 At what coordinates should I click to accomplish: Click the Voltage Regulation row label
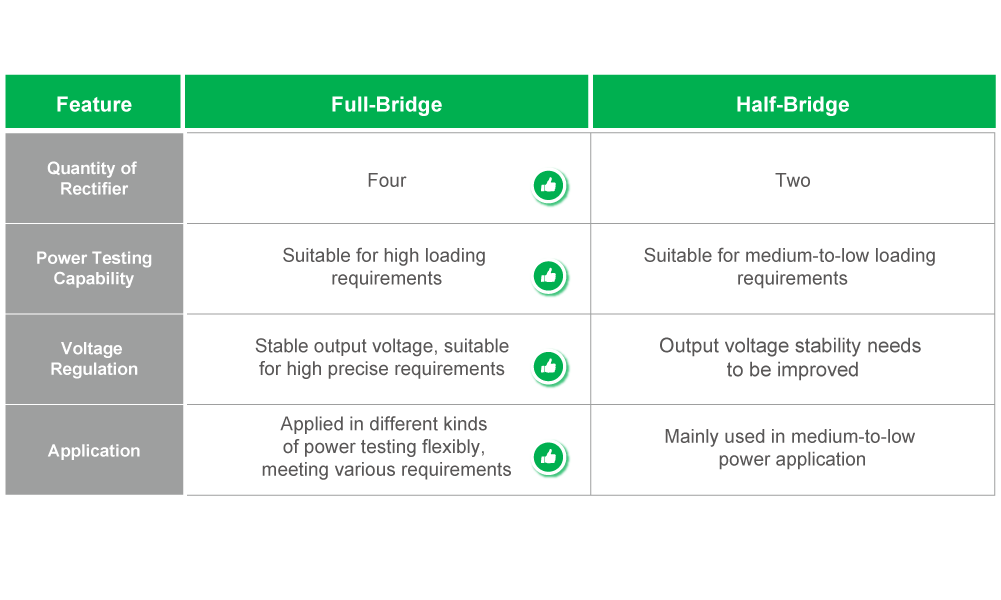coord(94,359)
